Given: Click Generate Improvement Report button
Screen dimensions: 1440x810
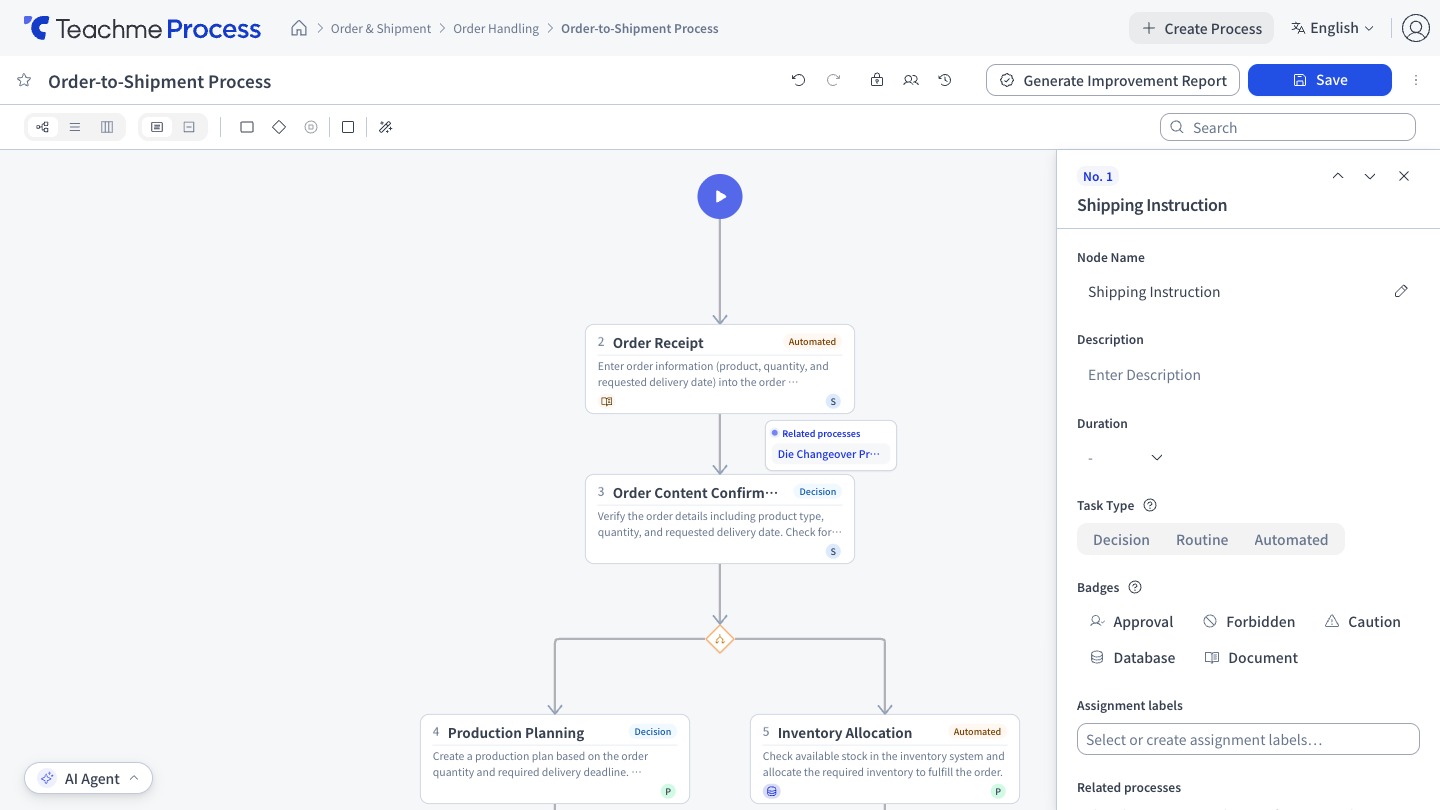Looking at the screenshot, I should pos(1113,80).
